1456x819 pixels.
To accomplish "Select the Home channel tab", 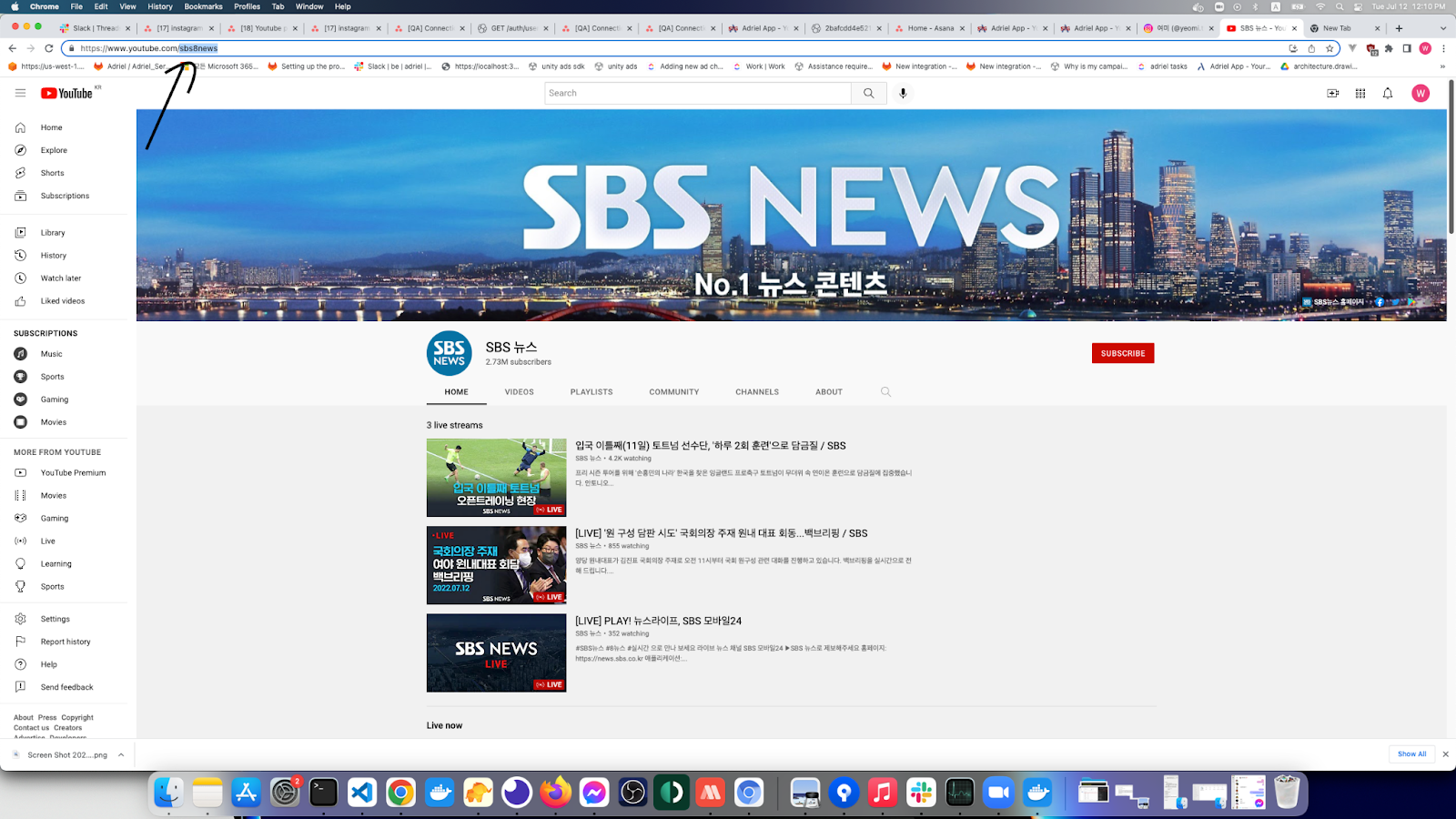I will [x=457, y=392].
